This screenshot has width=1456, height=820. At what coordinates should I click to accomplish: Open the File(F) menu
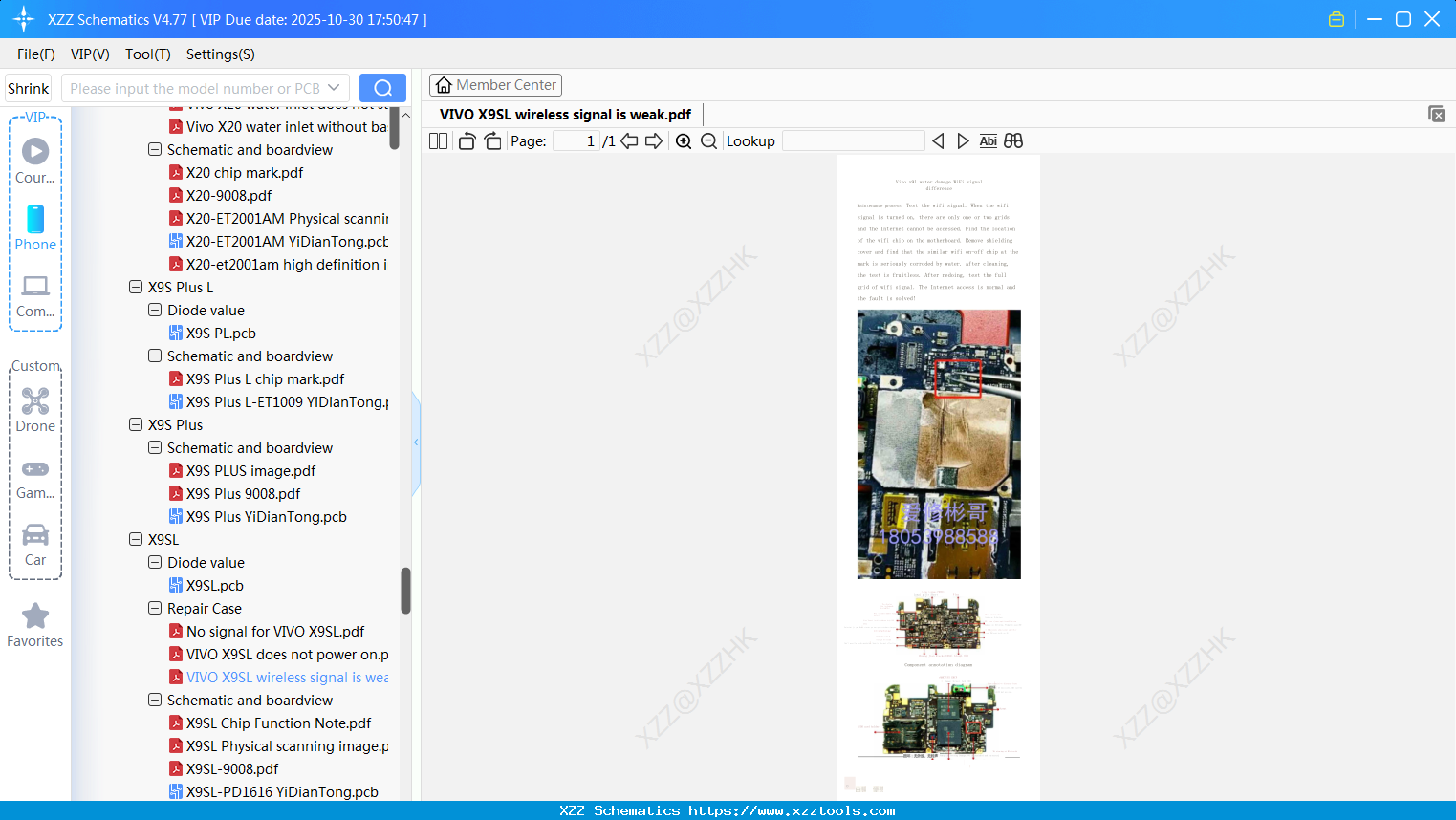click(x=36, y=54)
